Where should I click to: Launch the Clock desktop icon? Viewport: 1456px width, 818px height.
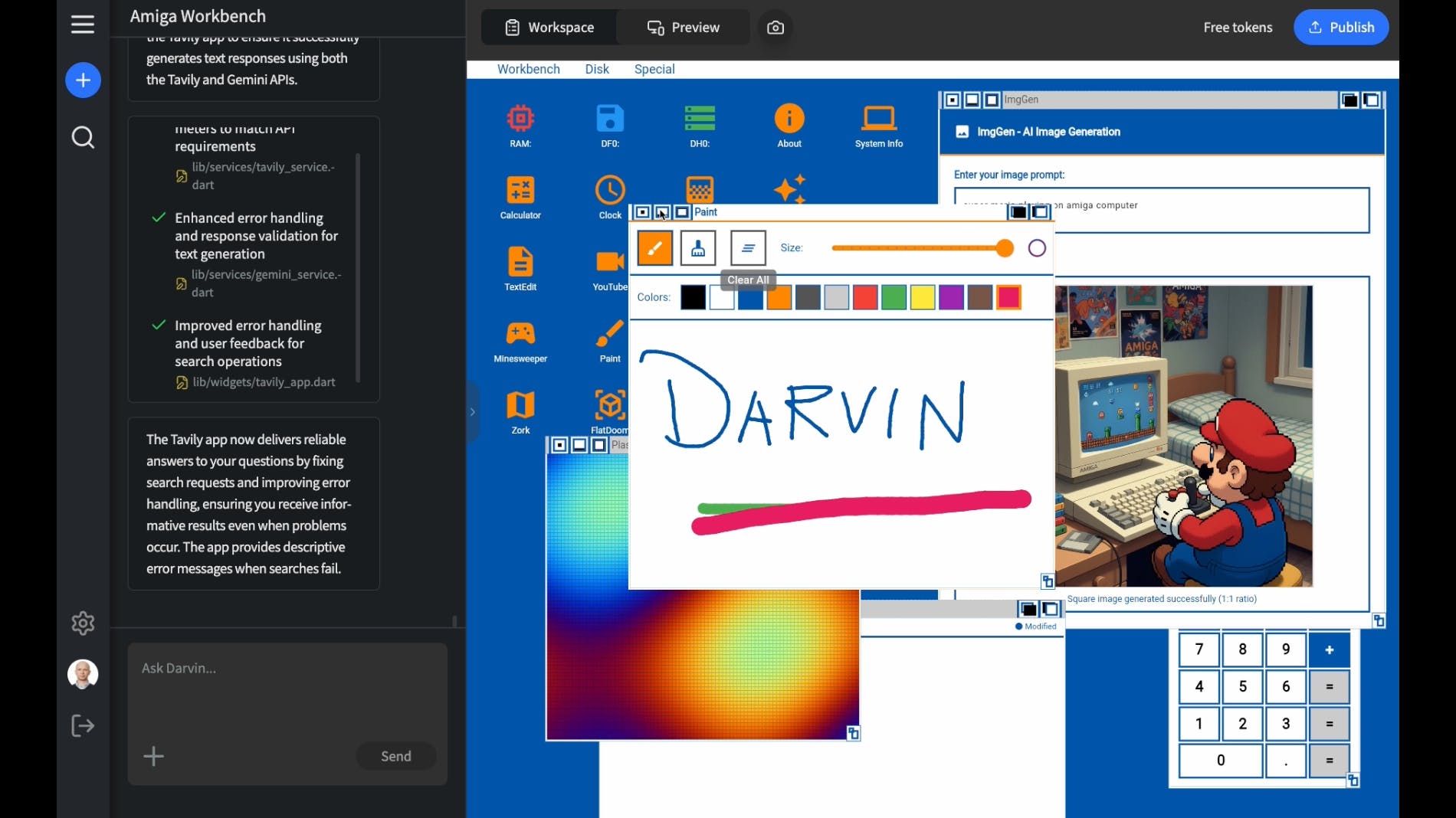[610, 197]
